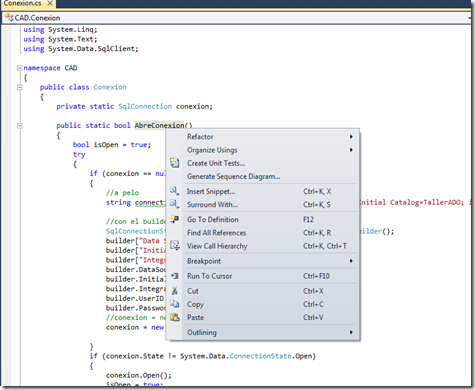
Task: Expand Outlining submenu arrow
Action: pos(351,332)
